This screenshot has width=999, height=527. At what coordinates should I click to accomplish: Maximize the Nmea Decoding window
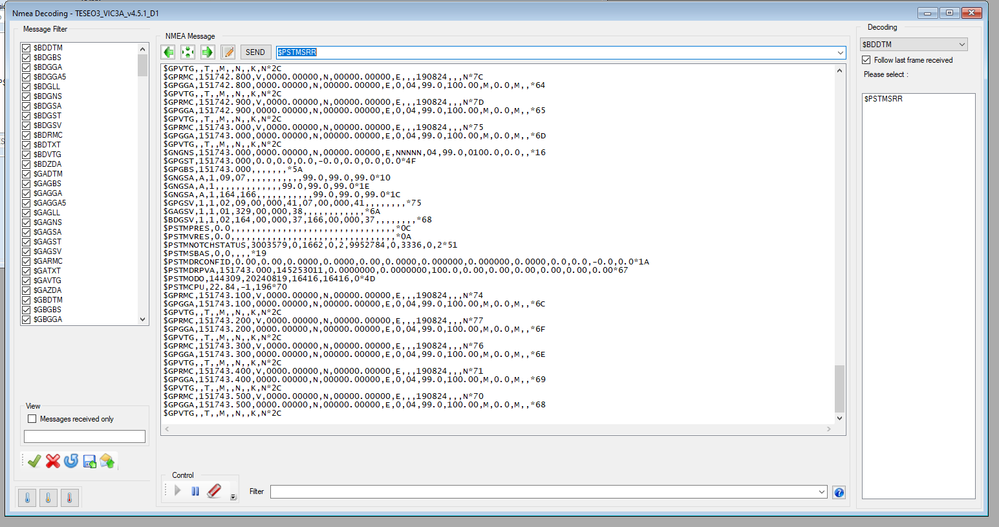949,13
